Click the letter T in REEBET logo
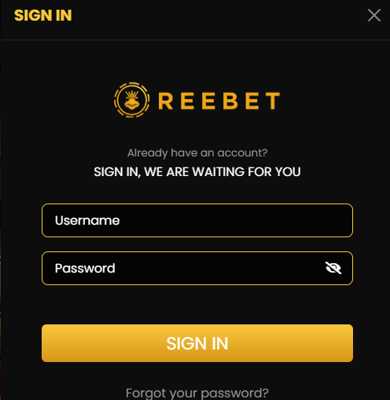This screenshot has width=390, height=400. tap(273, 101)
